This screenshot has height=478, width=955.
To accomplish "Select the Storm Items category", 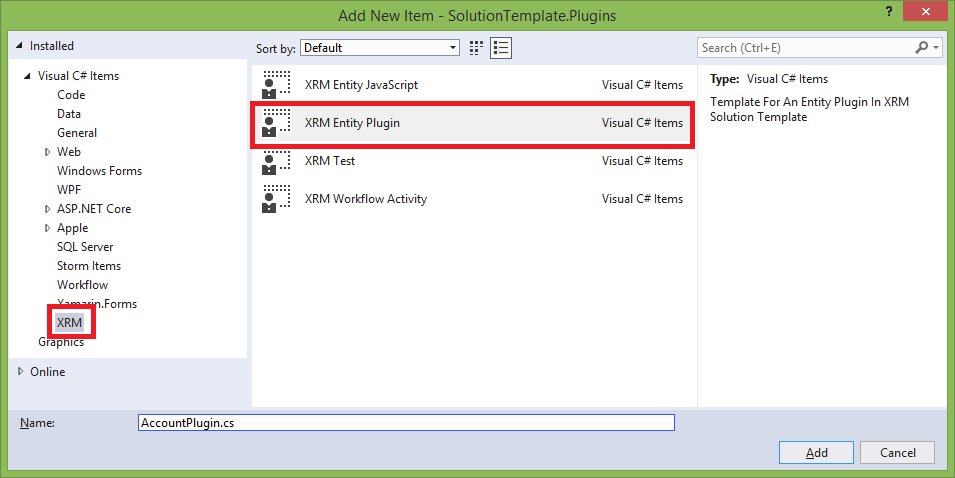I will tap(89, 266).
